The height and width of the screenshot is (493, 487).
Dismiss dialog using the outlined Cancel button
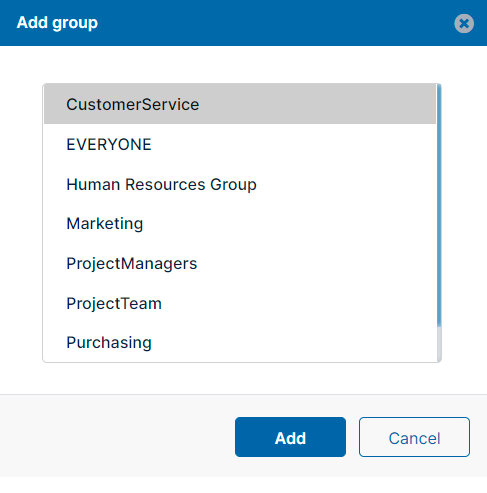414,437
